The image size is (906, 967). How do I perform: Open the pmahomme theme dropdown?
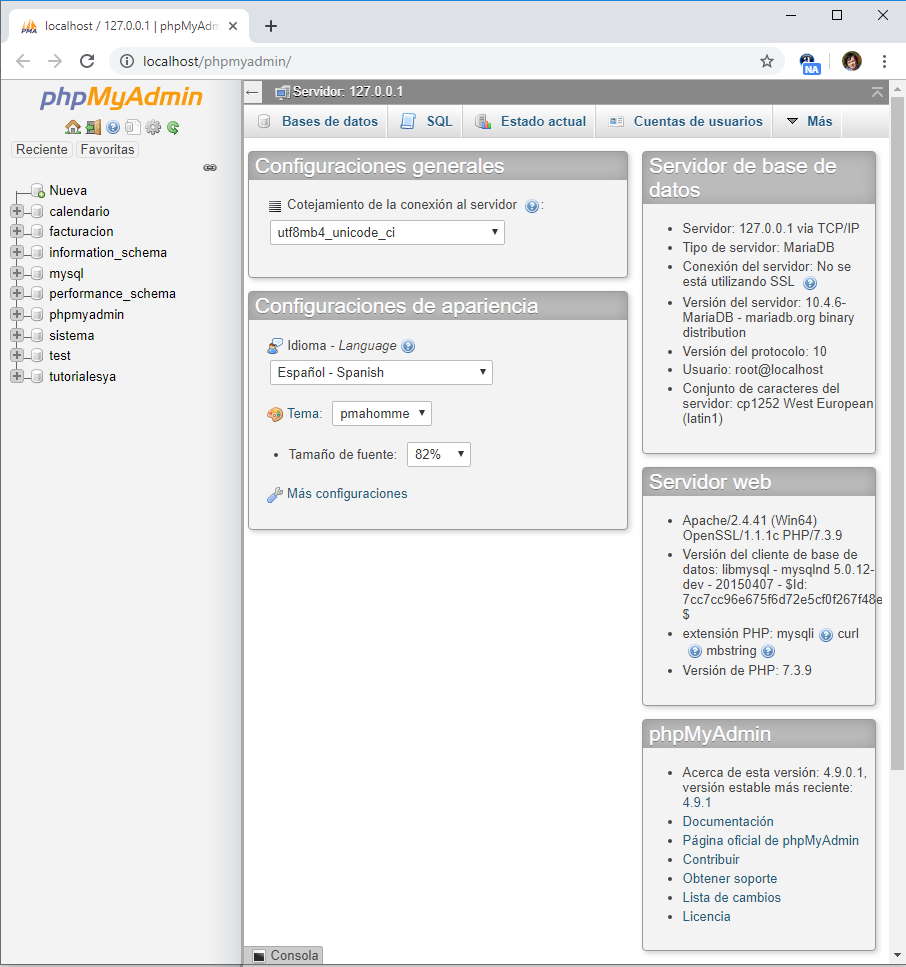click(382, 414)
